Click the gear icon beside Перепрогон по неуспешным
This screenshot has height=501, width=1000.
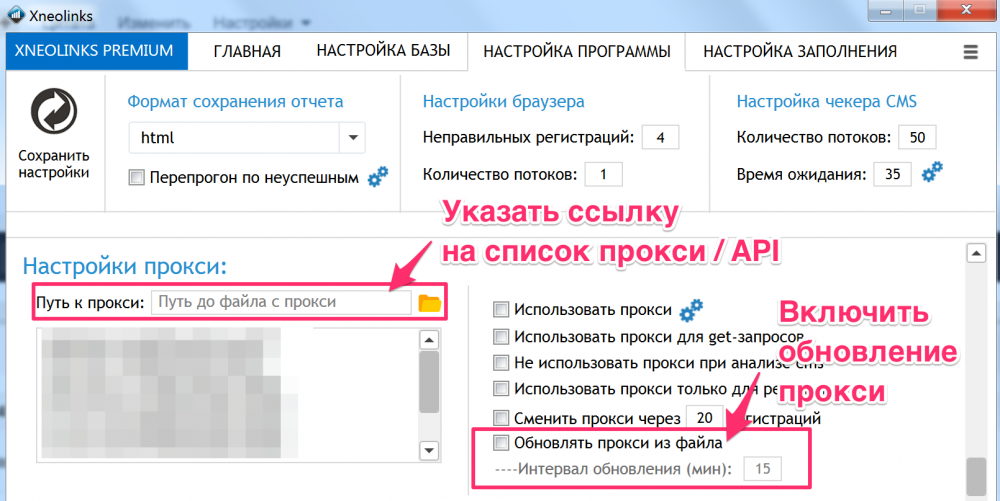(378, 176)
